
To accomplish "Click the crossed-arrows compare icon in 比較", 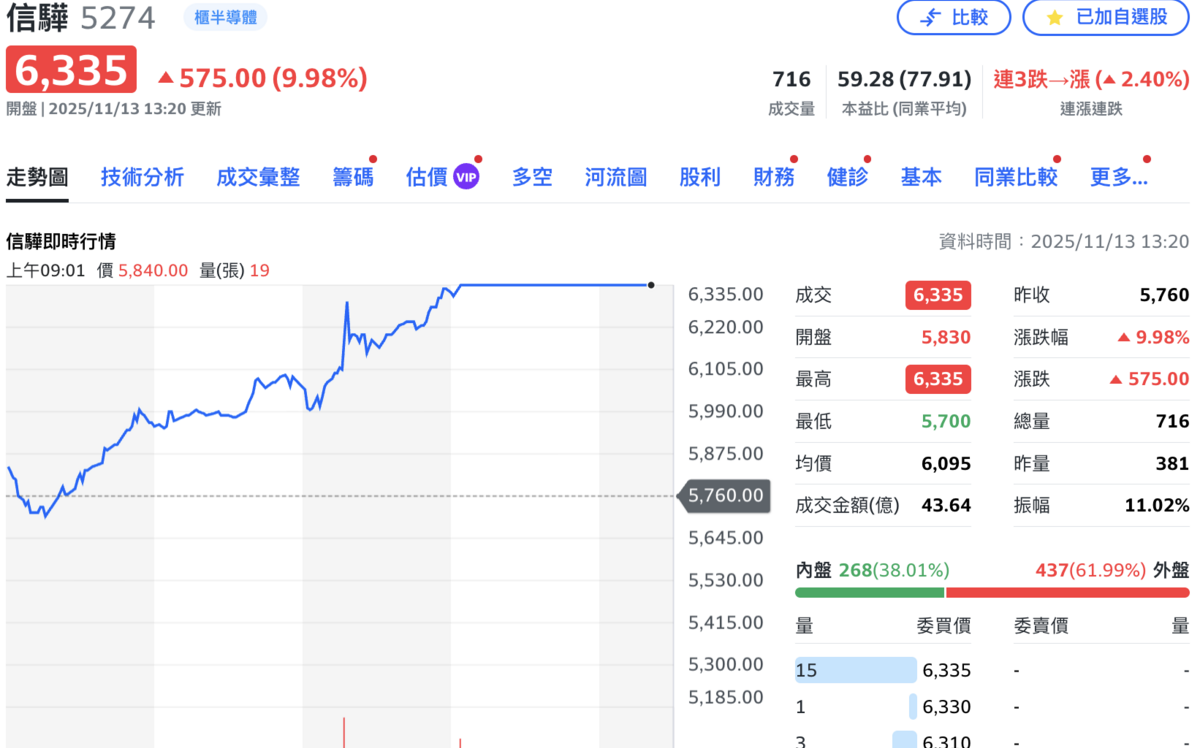I will (932, 18).
